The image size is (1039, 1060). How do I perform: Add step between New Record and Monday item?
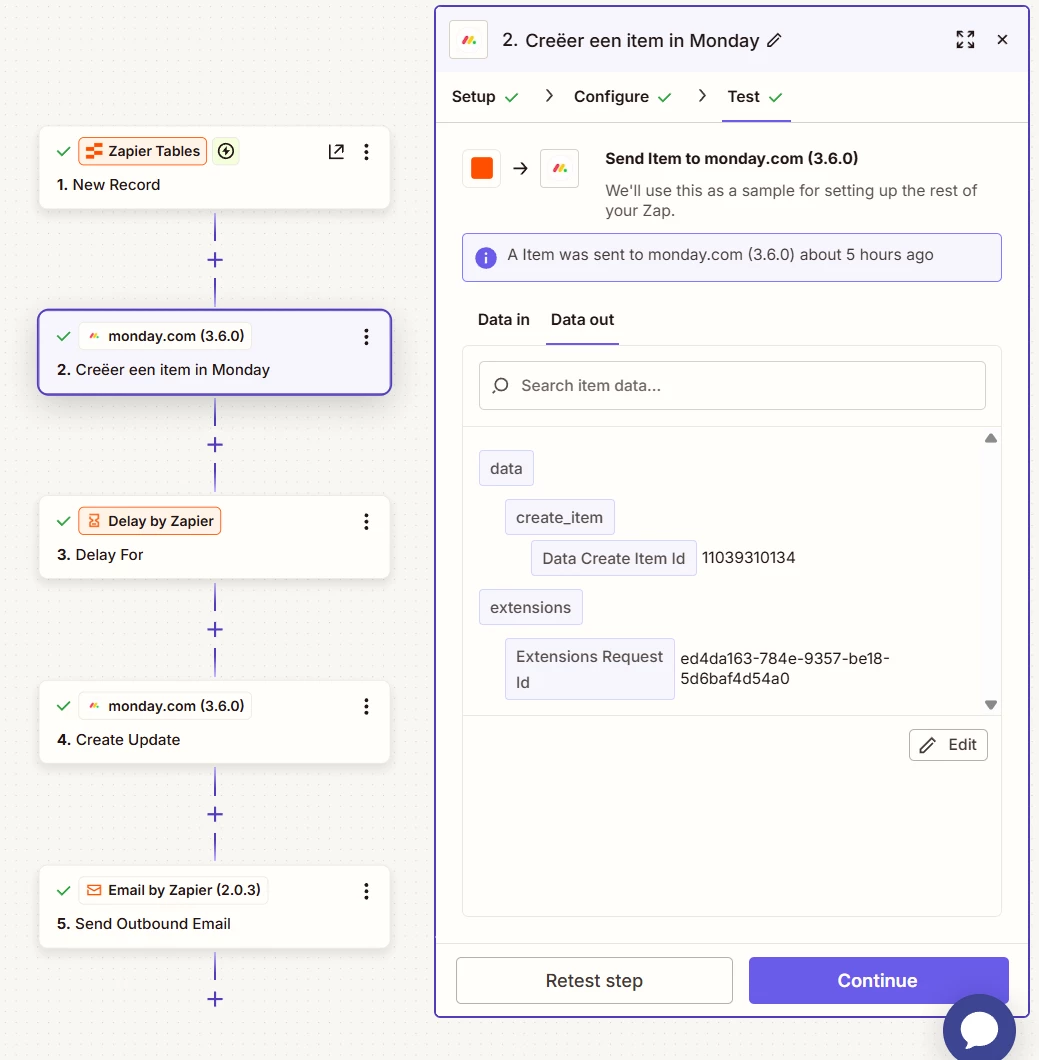coord(215,260)
